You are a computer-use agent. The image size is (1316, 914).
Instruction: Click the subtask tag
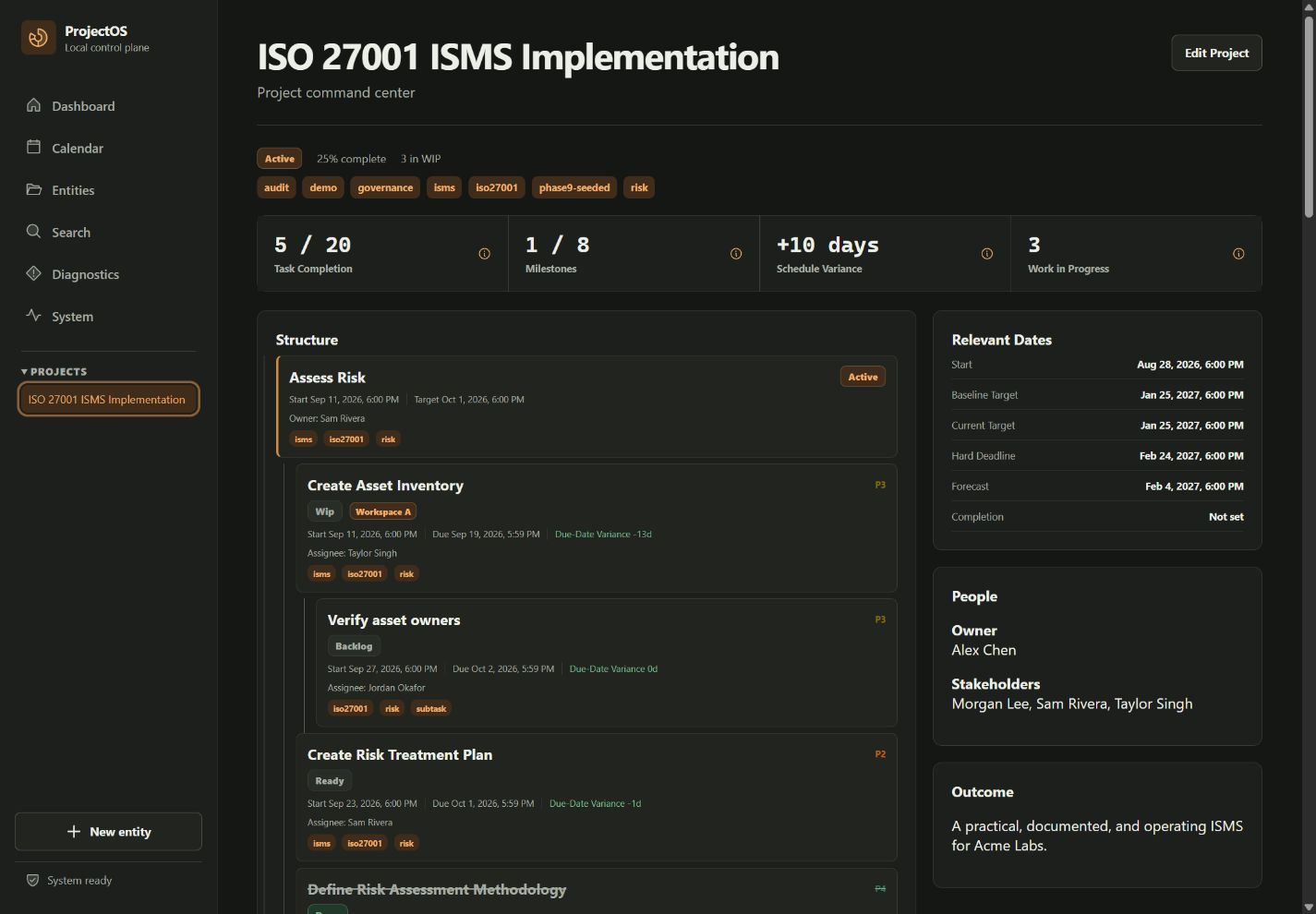point(431,709)
